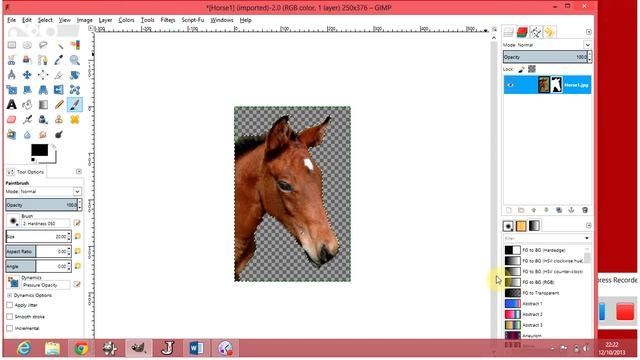Enable the Incremental checkbox
This screenshot has height=360, width=640.
tap(10, 328)
